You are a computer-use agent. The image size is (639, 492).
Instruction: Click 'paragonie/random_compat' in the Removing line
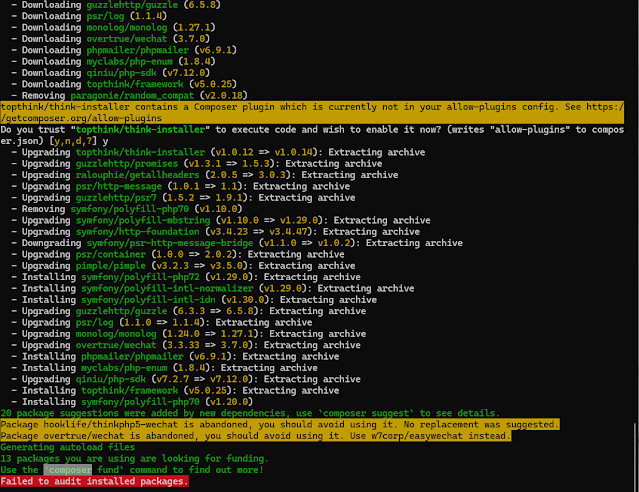pos(132,96)
